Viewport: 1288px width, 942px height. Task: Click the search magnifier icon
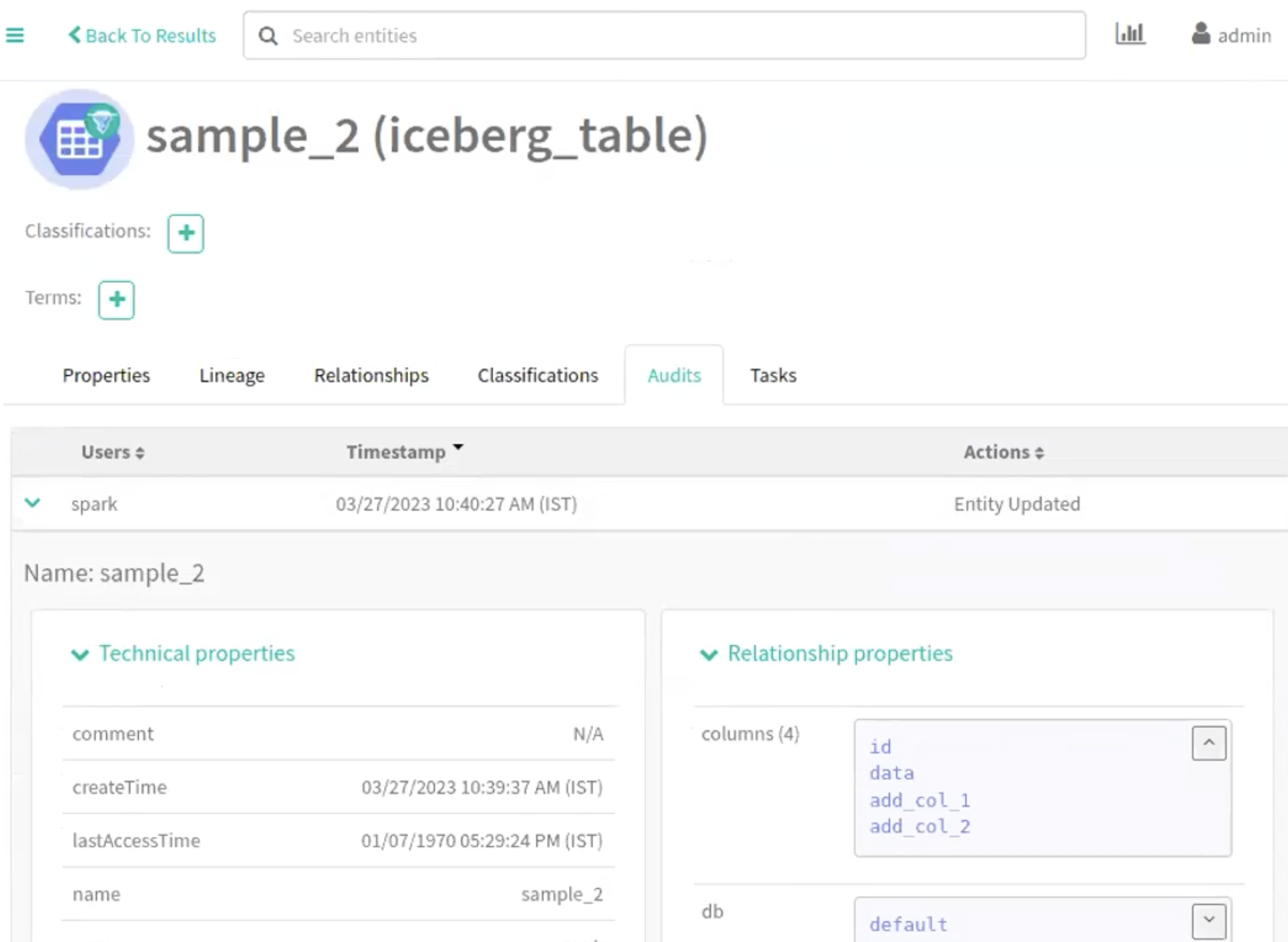268,36
